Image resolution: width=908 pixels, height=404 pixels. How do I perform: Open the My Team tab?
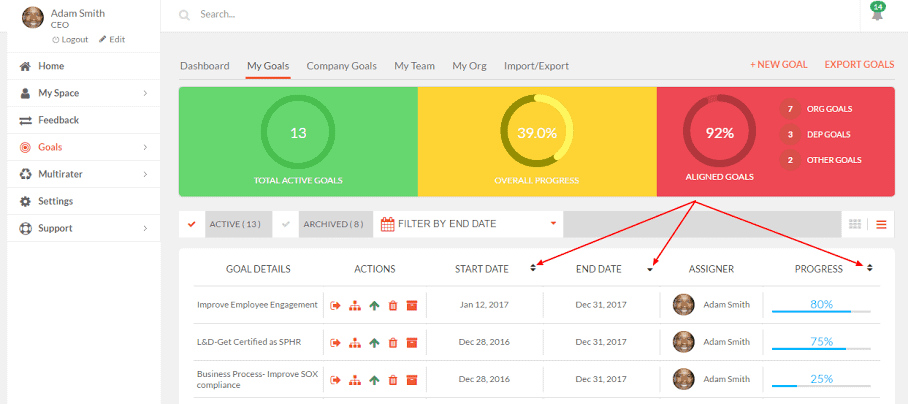(415, 66)
